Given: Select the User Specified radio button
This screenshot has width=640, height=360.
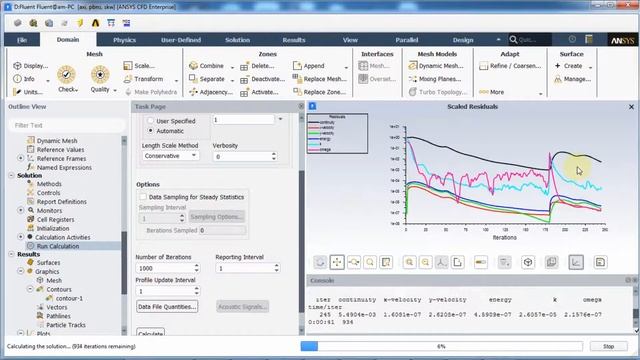Looking at the screenshot, I should pyautogui.click(x=150, y=121).
